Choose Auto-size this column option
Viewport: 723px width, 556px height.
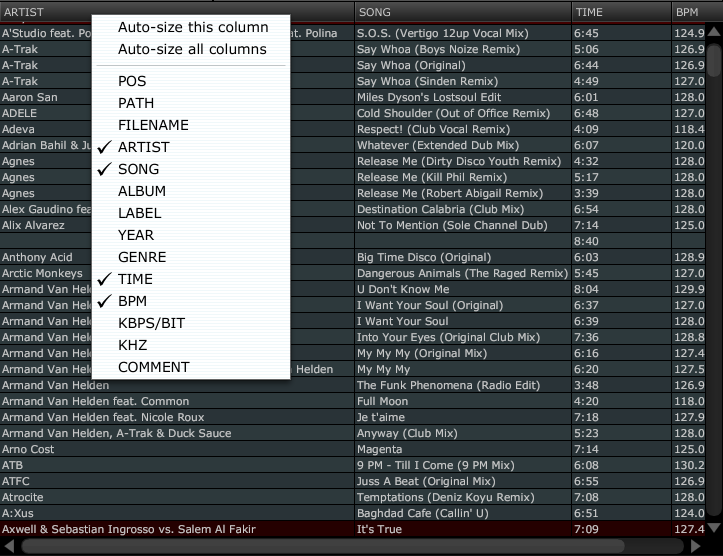pyautogui.click(x=192, y=27)
